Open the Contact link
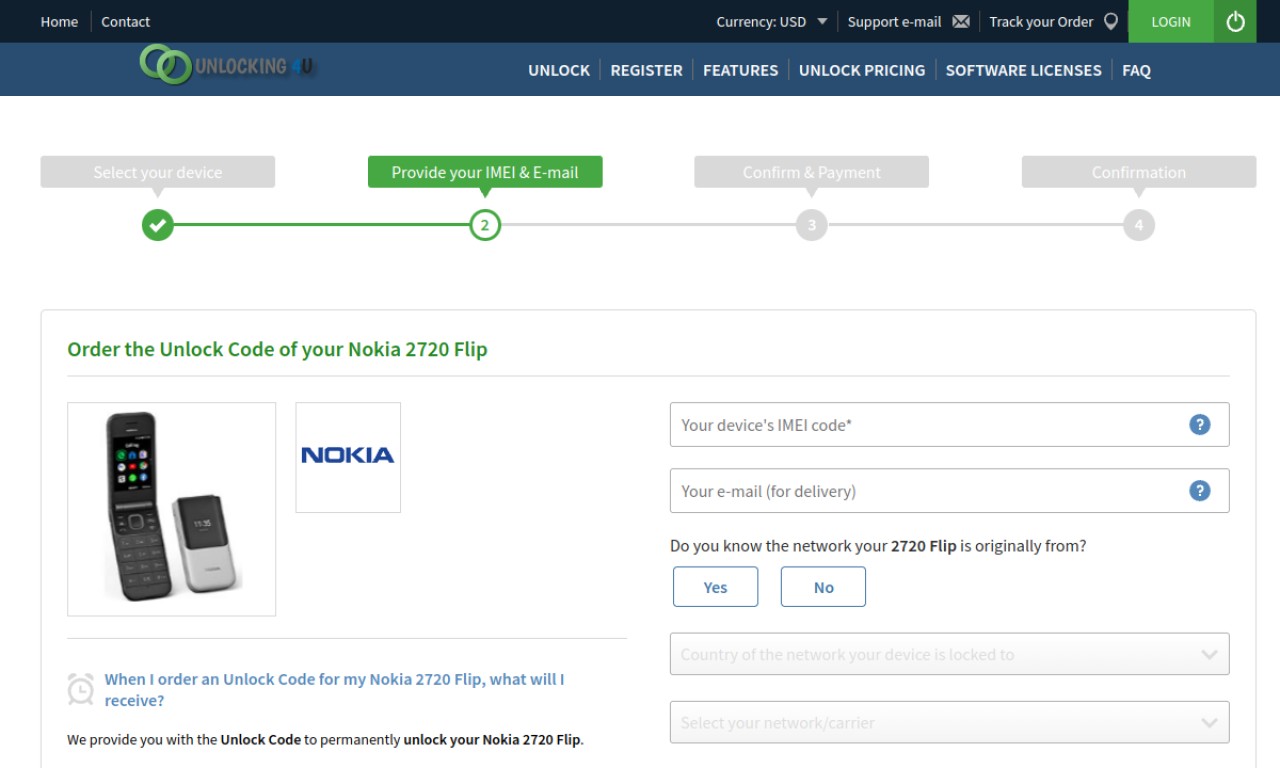This screenshot has width=1280, height=768. tap(125, 21)
